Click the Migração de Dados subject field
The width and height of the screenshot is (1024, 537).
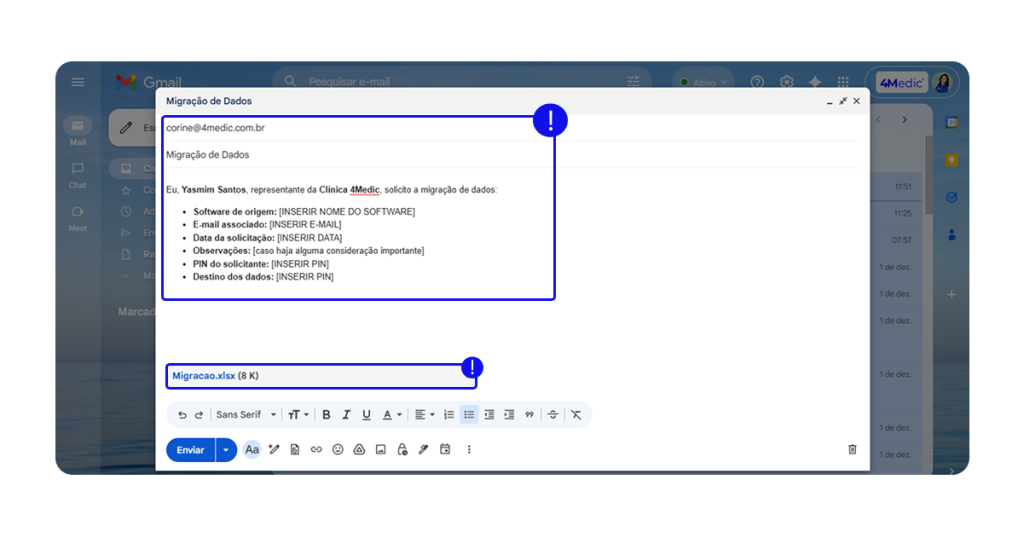pyautogui.click(x=300, y=155)
